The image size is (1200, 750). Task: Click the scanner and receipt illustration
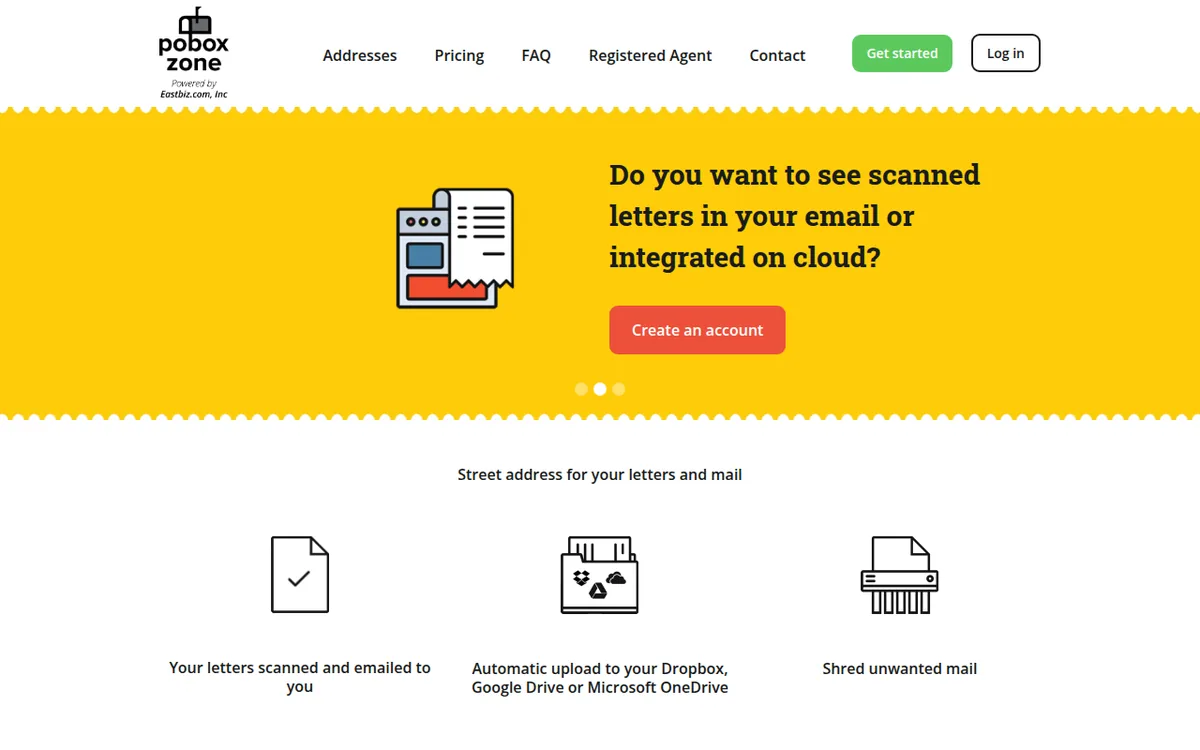455,248
